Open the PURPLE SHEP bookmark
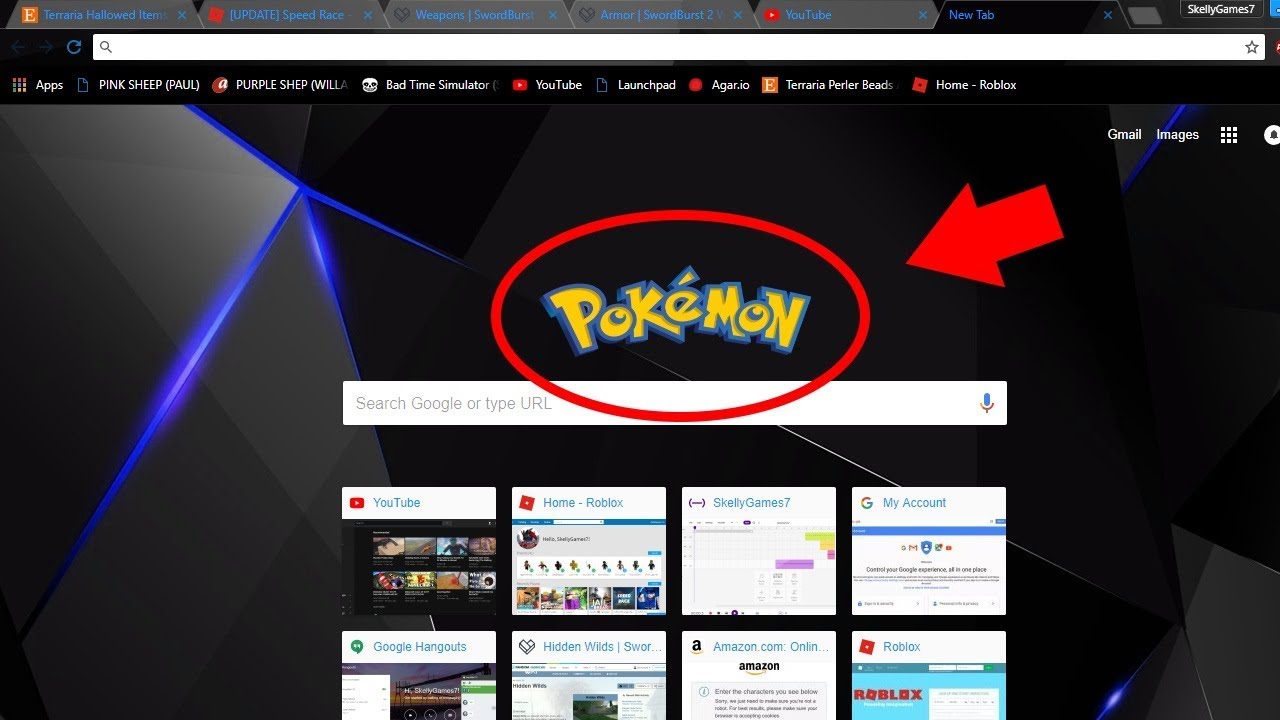The width and height of the screenshot is (1280, 720). [x=280, y=85]
